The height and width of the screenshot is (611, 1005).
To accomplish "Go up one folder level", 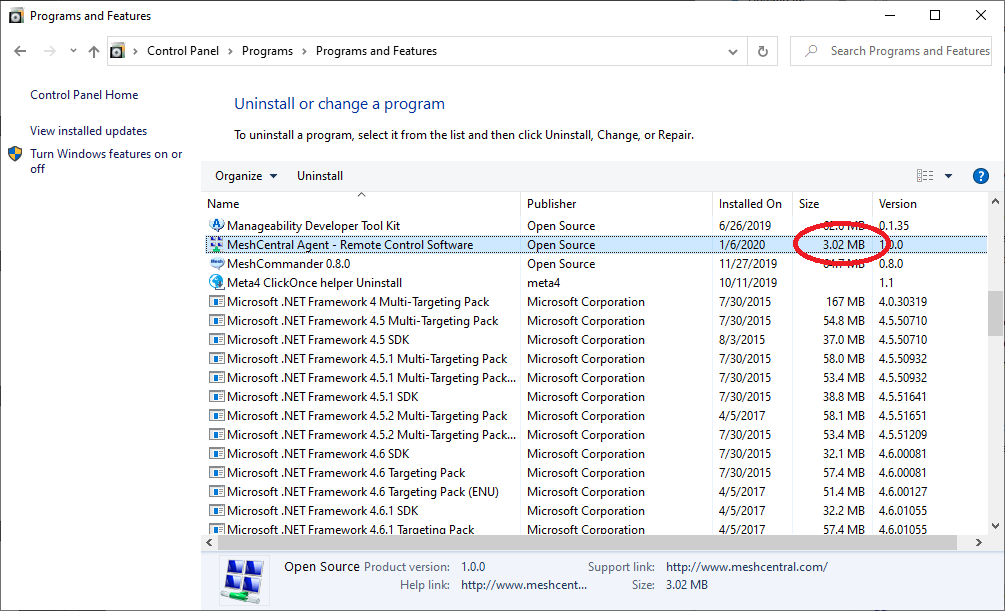I will click(94, 51).
